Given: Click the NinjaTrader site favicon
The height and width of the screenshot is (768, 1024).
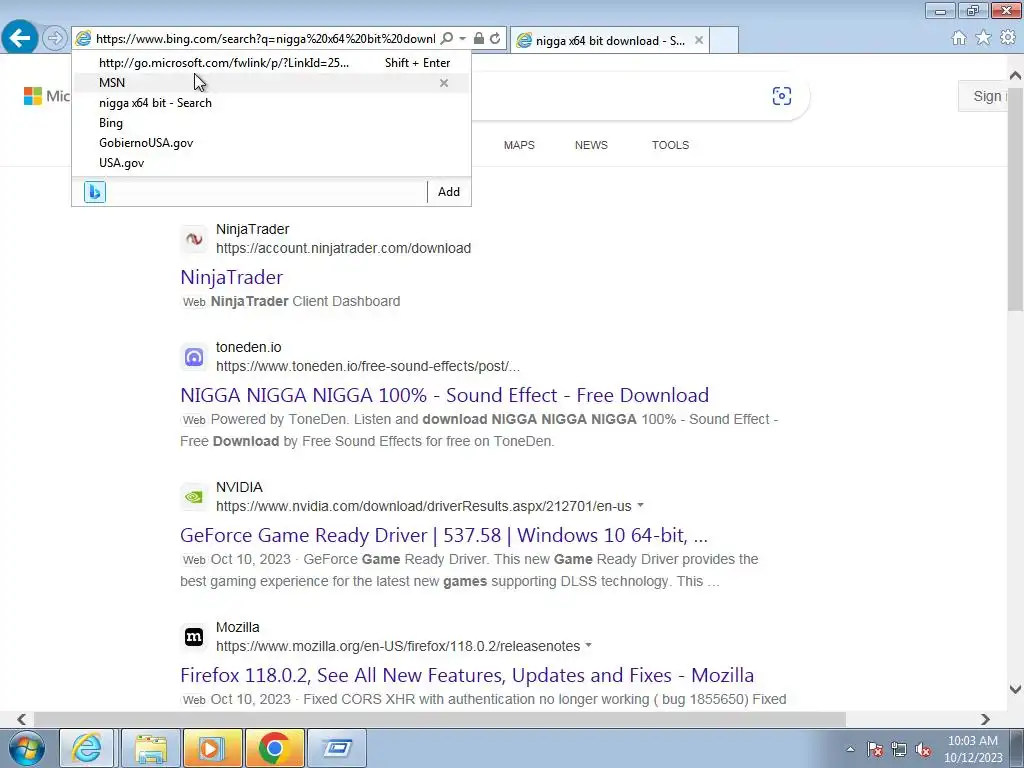Looking at the screenshot, I should pyautogui.click(x=194, y=239).
